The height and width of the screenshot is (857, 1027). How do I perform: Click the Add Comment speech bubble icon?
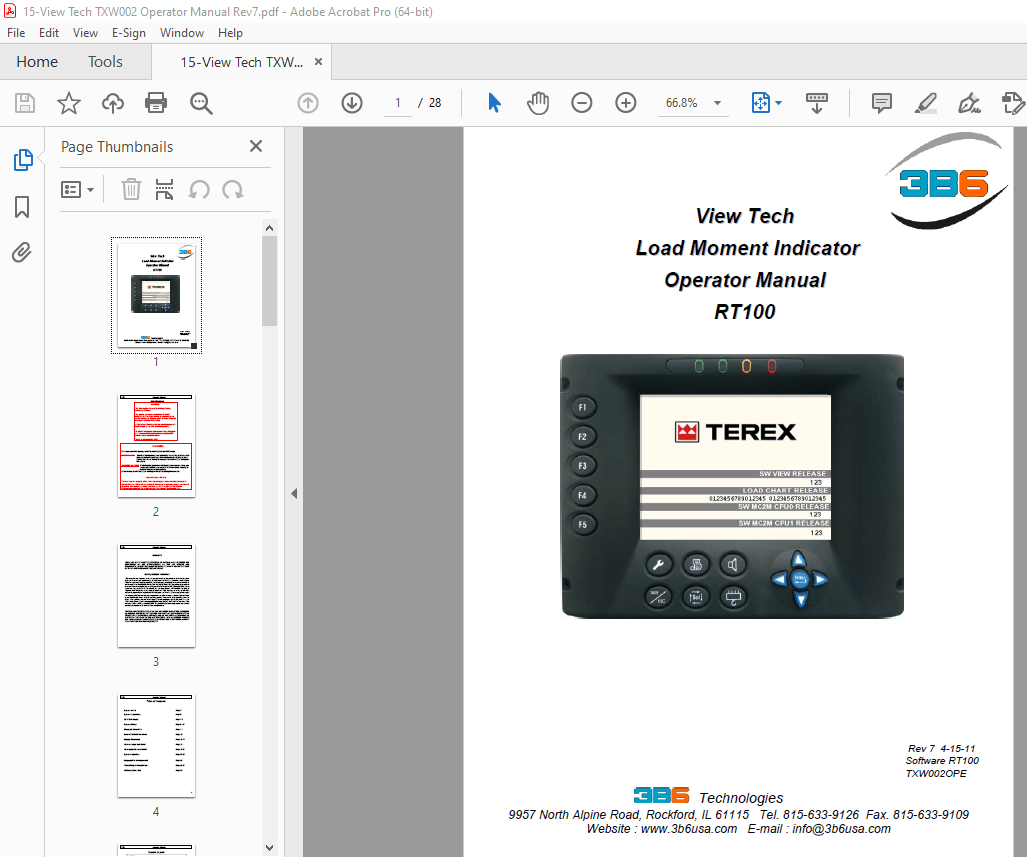[x=880, y=102]
